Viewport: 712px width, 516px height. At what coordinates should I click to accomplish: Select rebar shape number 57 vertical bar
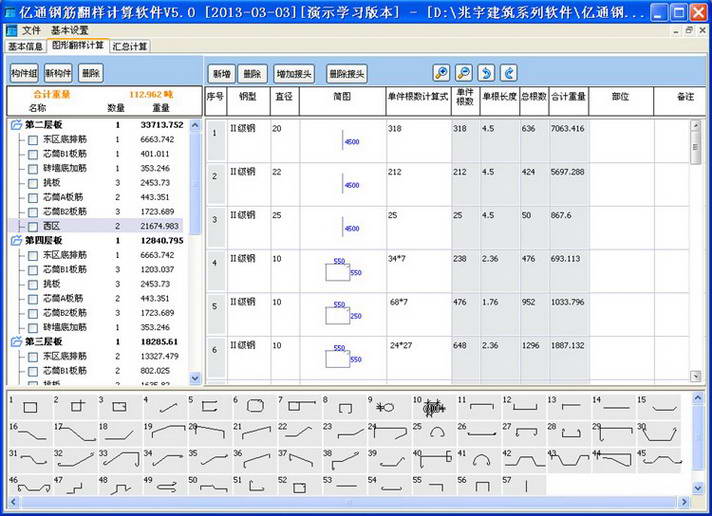click(x=524, y=486)
